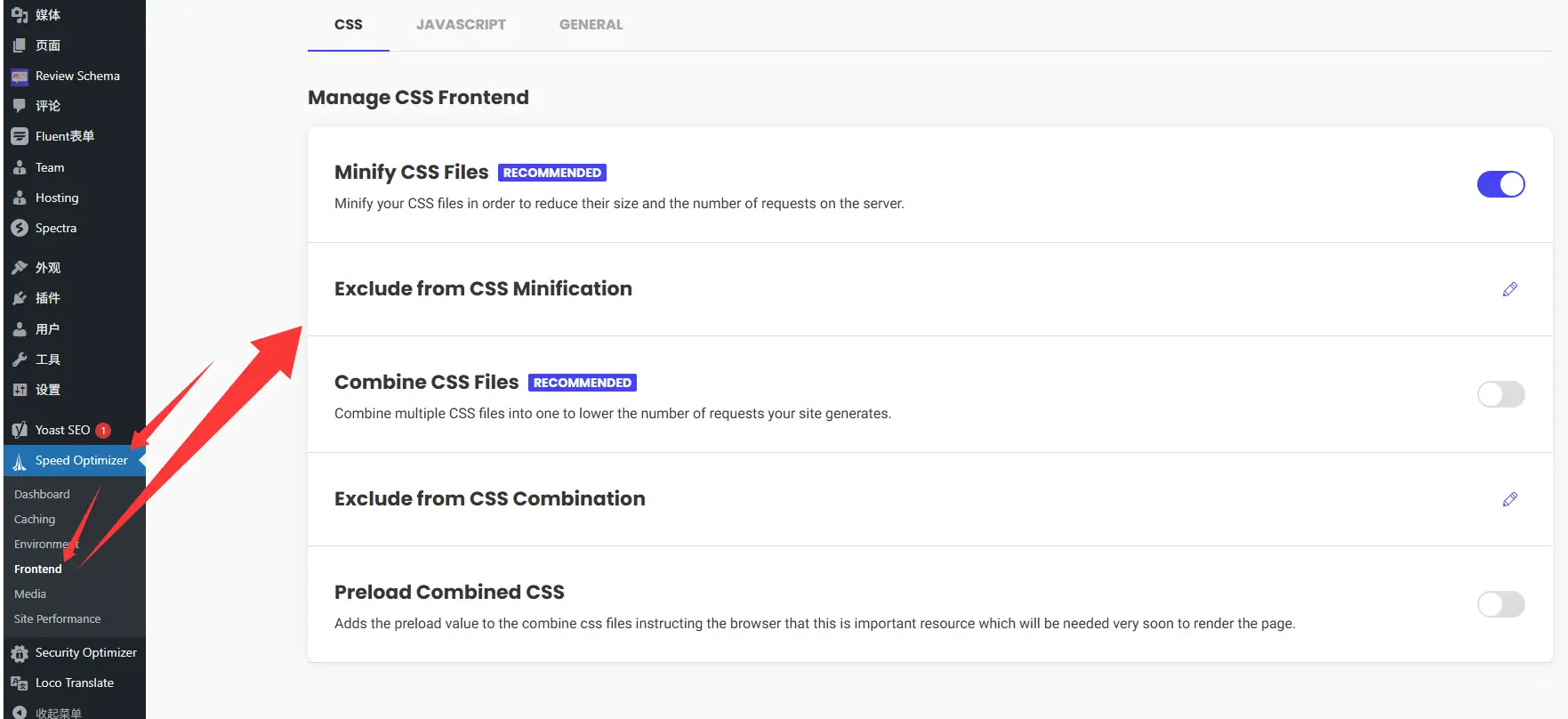The width and height of the screenshot is (1568, 719).
Task: Open the Speed Optimizer menu
Action: point(75,460)
